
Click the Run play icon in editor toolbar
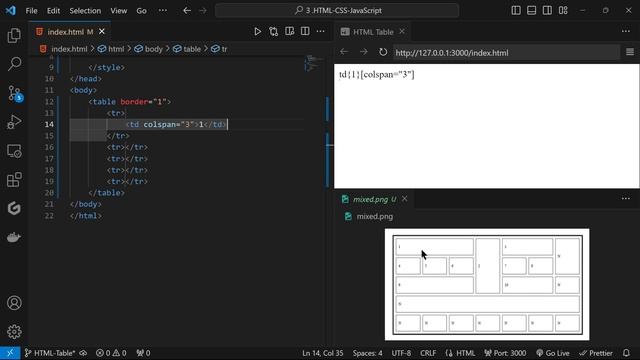[x=257, y=31]
